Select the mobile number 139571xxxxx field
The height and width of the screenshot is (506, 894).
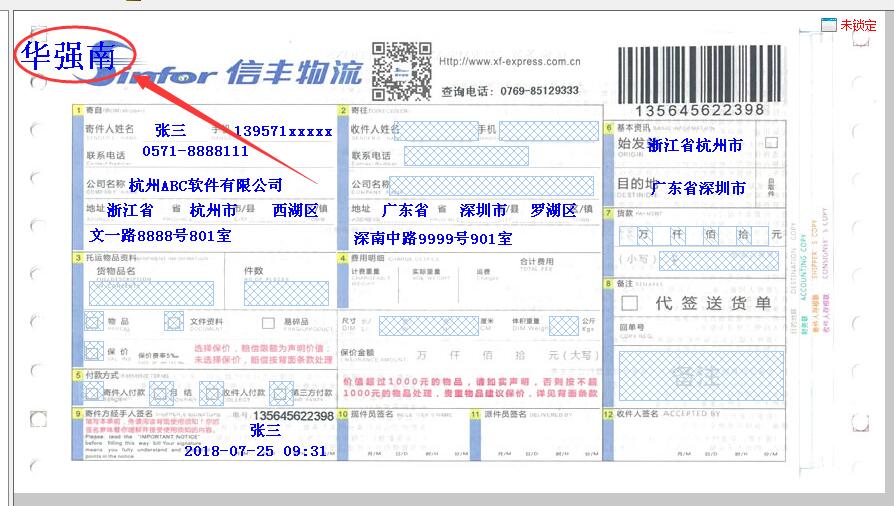click(x=283, y=131)
